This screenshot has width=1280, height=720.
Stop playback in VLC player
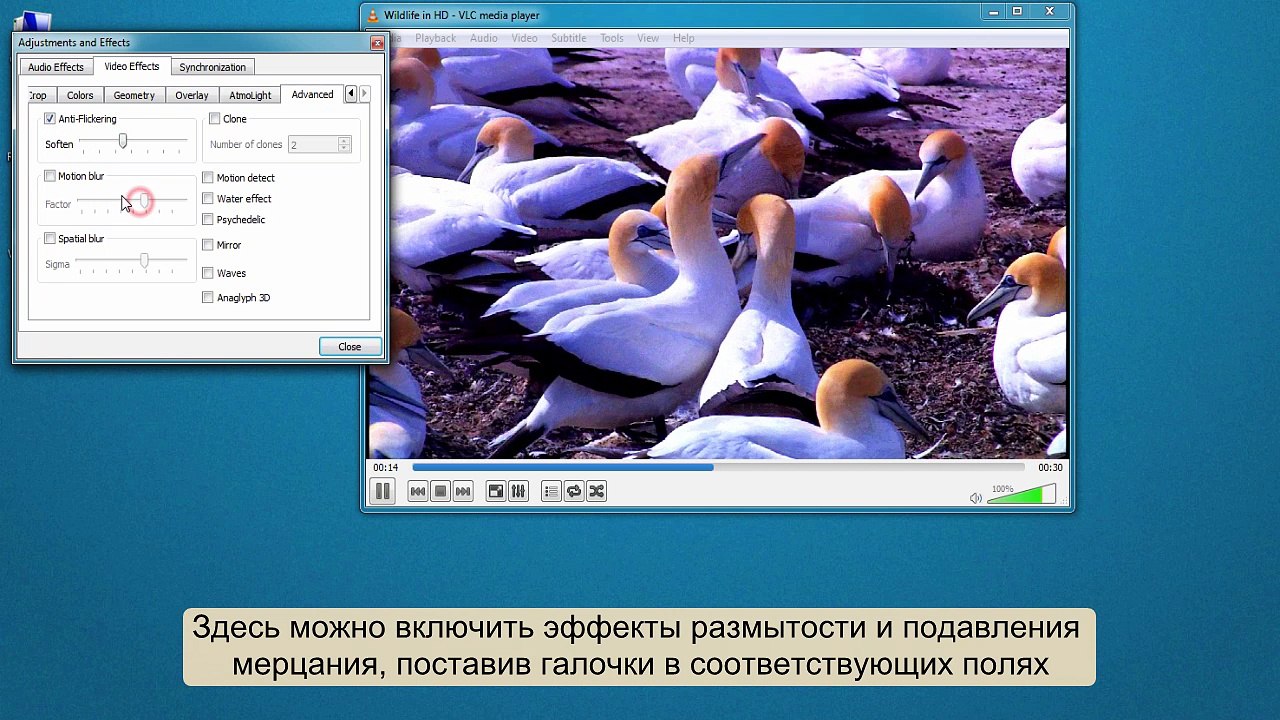click(440, 491)
